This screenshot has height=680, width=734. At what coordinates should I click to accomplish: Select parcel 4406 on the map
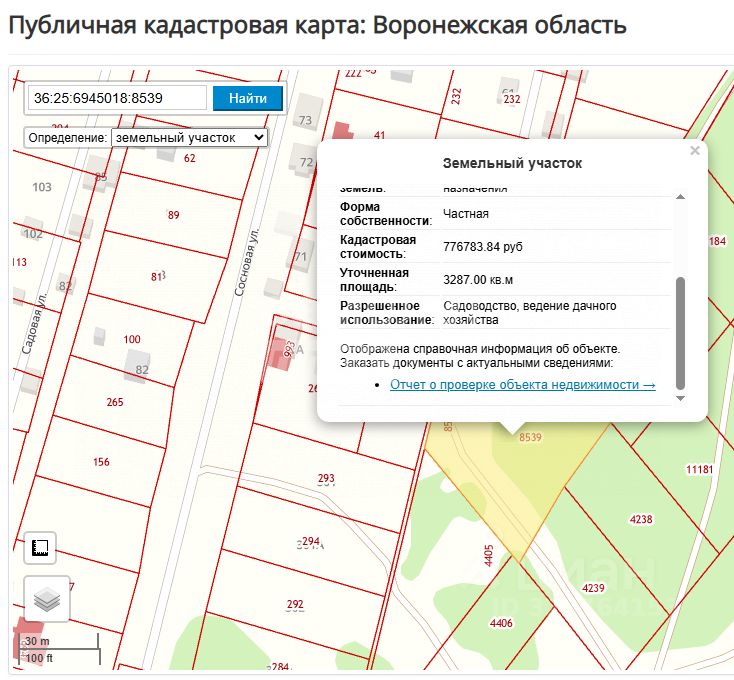point(501,623)
